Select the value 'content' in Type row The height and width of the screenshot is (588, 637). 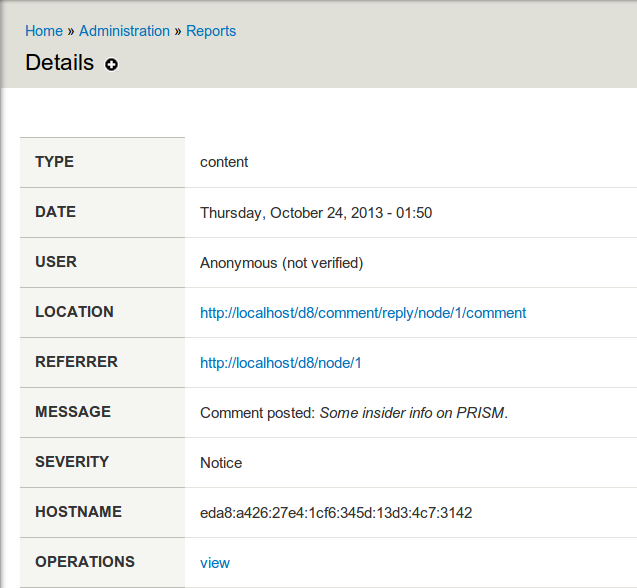tap(224, 162)
